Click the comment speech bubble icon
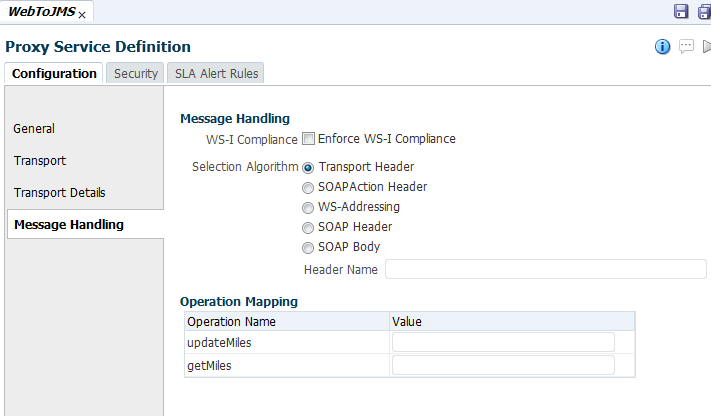 click(686, 46)
